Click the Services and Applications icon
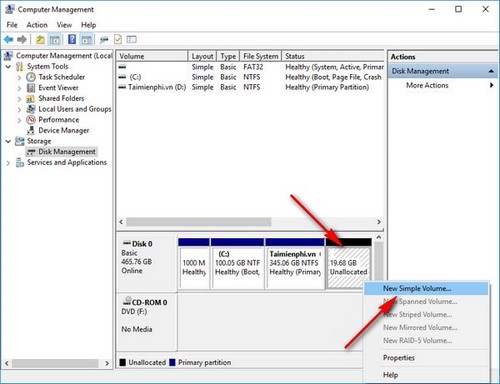The image size is (500, 384). [x=20, y=162]
